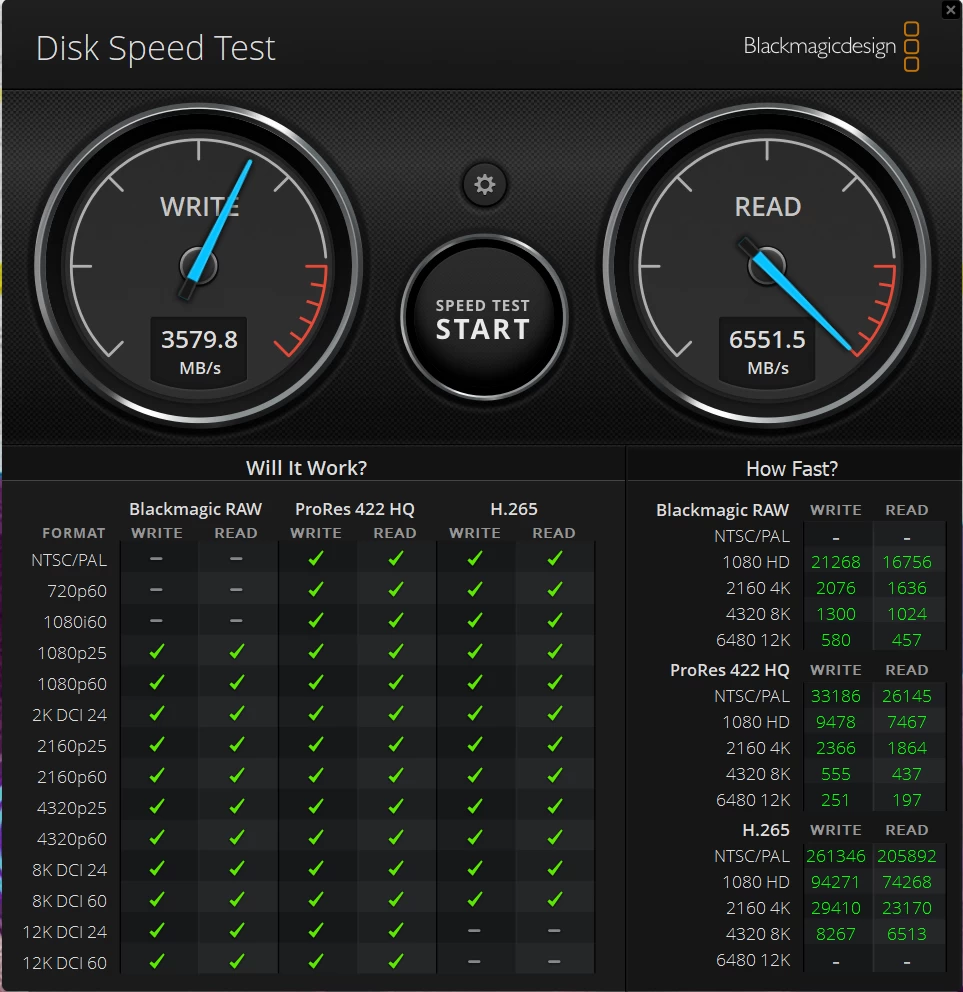This screenshot has height=992, width=963.
Task: Click the ProRes 422 HQ read checkmark for 12K DCI 60
Action: click(x=395, y=962)
